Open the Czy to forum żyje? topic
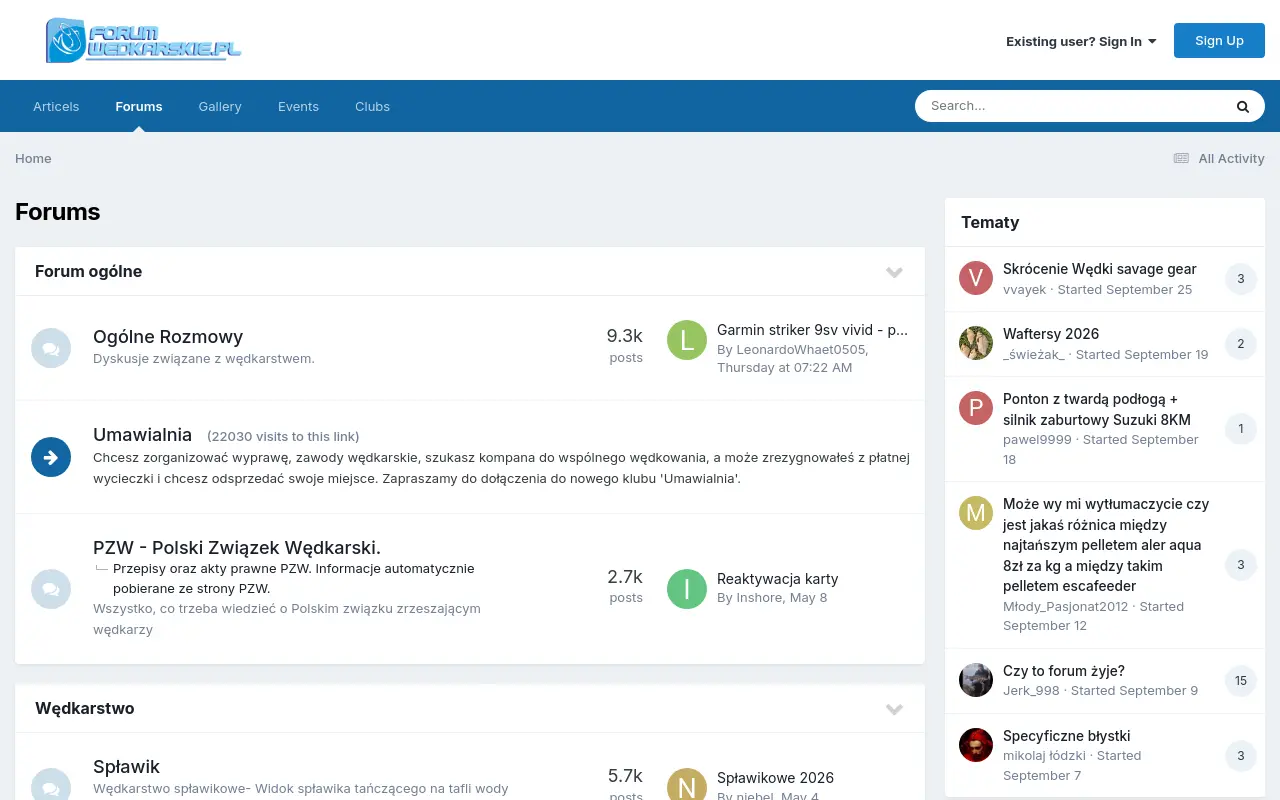The height and width of the screenshot is (800, 1280). click(x=1064, y=671)
